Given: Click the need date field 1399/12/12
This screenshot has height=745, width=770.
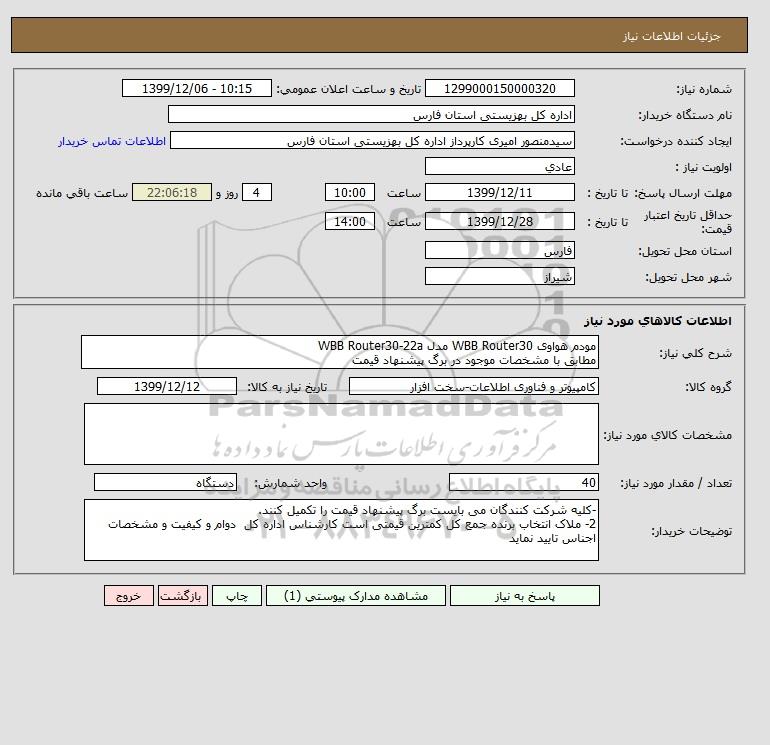Looking at the screenshot, I should pos(166,386).
